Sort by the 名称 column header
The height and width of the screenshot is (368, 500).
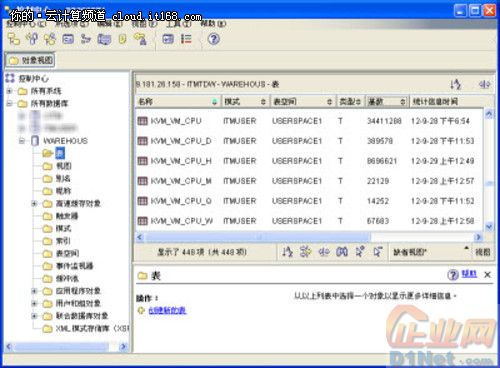pos(178,102)
